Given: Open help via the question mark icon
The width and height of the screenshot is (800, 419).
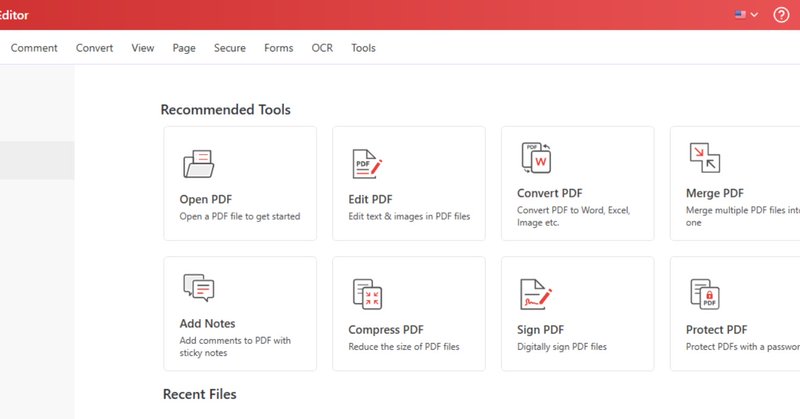Looking at the screenshot, I should click(x=781, y=15).
